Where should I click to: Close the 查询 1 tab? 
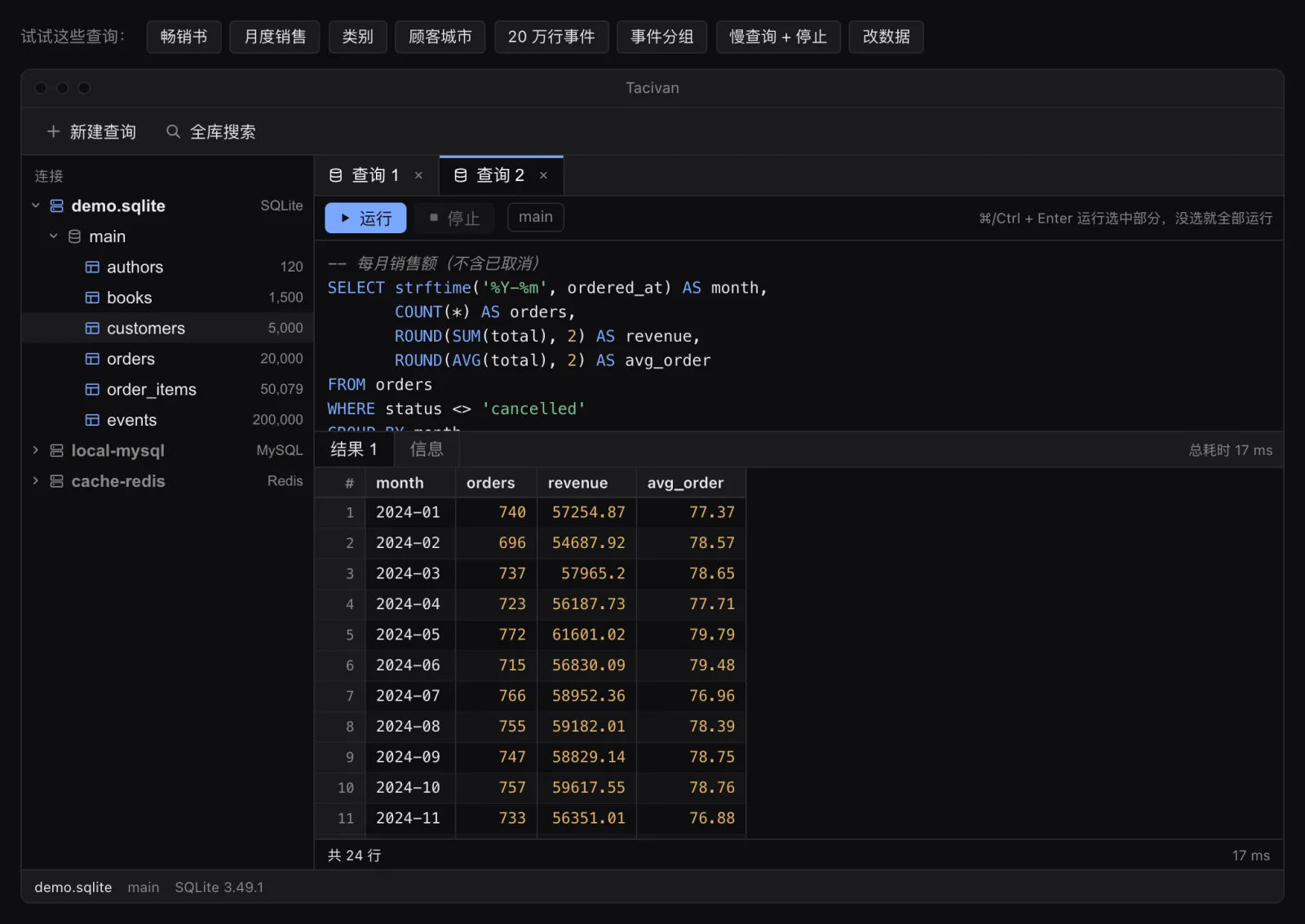(418, 175)
